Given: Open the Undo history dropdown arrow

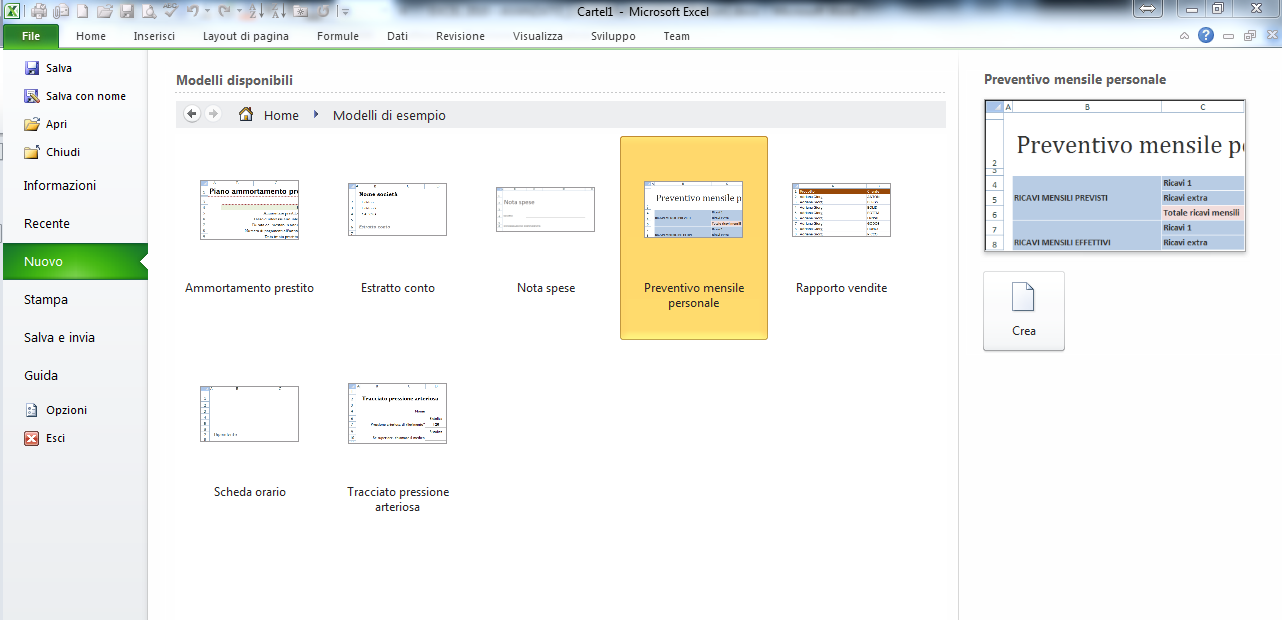Looking at the screenshot, I should [x=207, y=11].
